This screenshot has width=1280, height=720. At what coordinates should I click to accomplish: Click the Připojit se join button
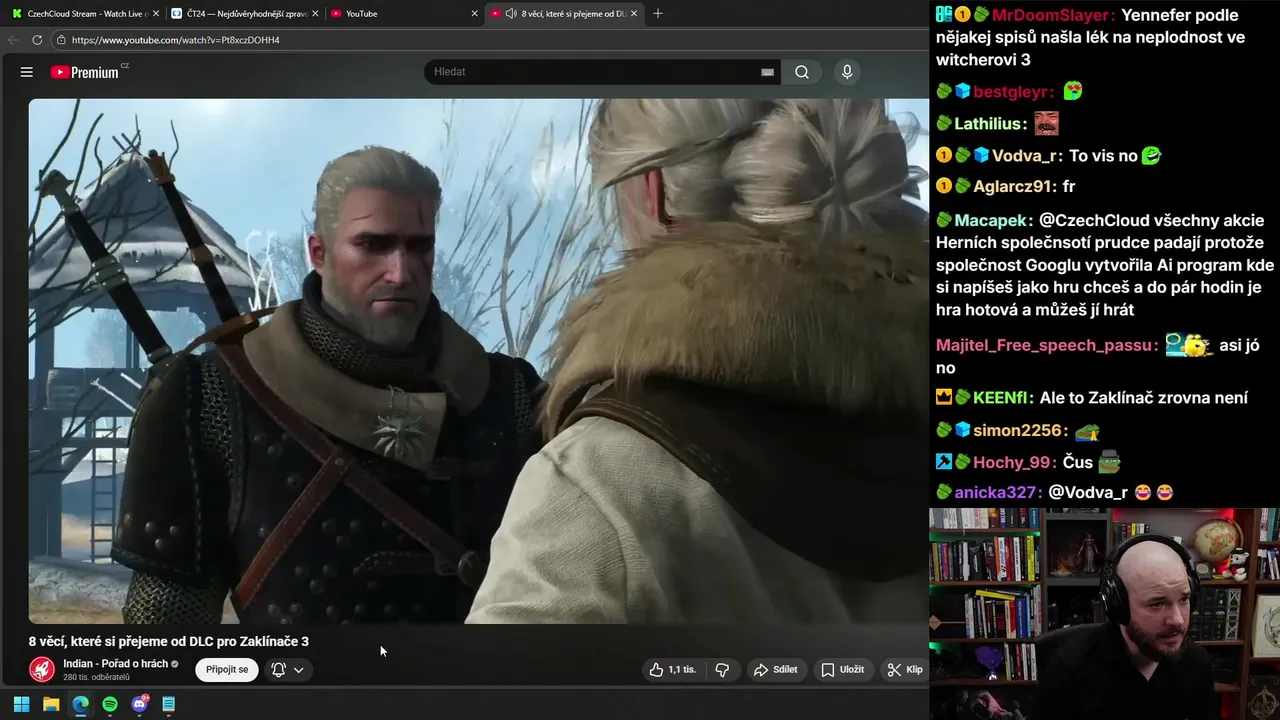pyautogui.click(x=227, y=669)
